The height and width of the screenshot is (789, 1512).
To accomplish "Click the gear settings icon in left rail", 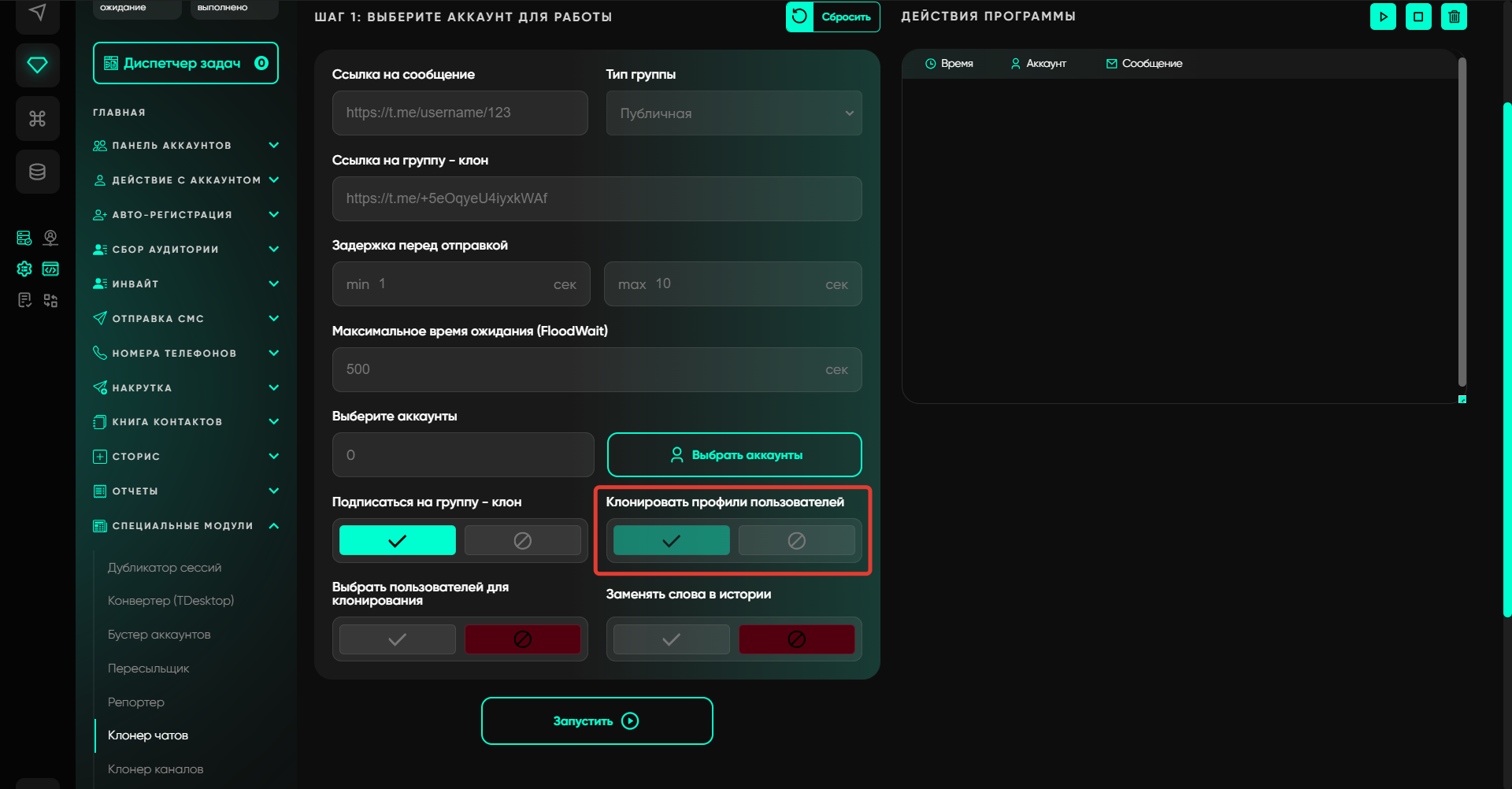I will pyautogui.click(x=24, y=269).
